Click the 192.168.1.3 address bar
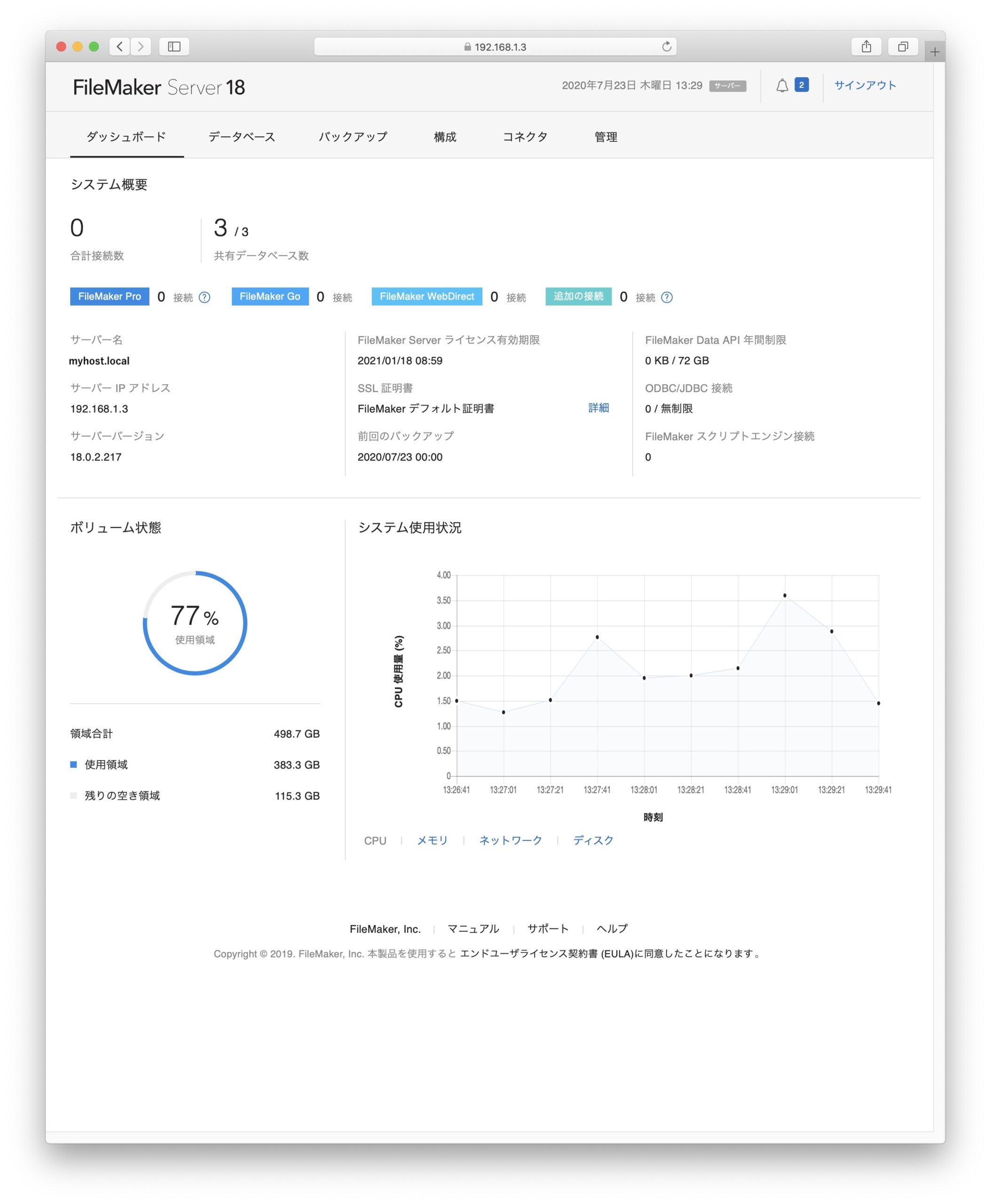This screenshot has width=991, height=1204. (495, 47)
